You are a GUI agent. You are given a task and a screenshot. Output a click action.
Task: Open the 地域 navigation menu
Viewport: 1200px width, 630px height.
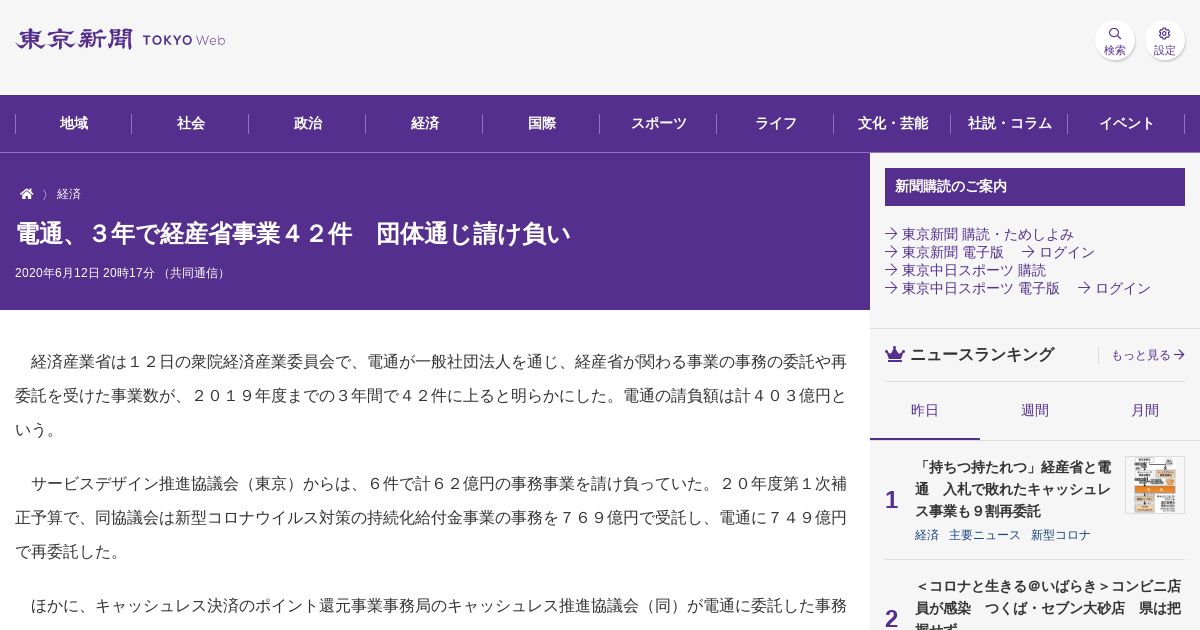[74, 124]
